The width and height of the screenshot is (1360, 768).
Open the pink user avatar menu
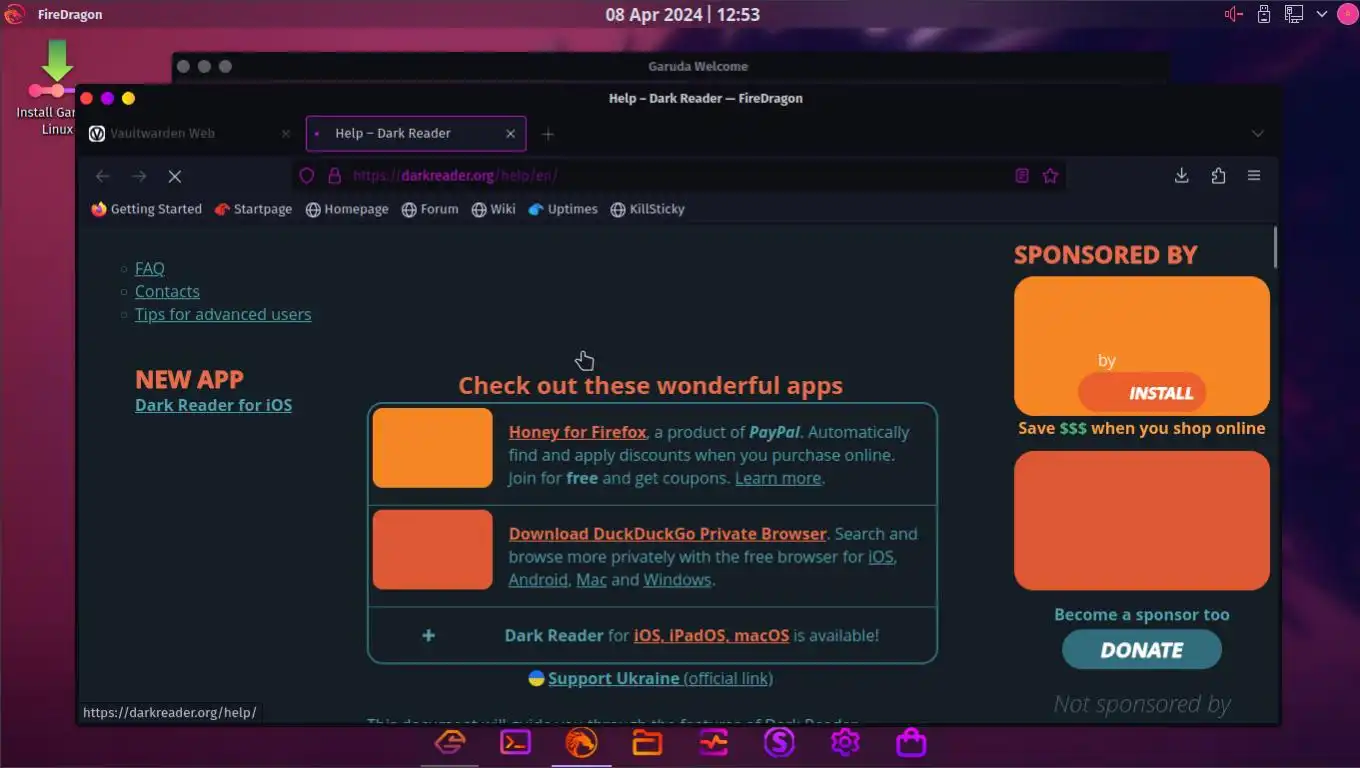coord(1347,14)
